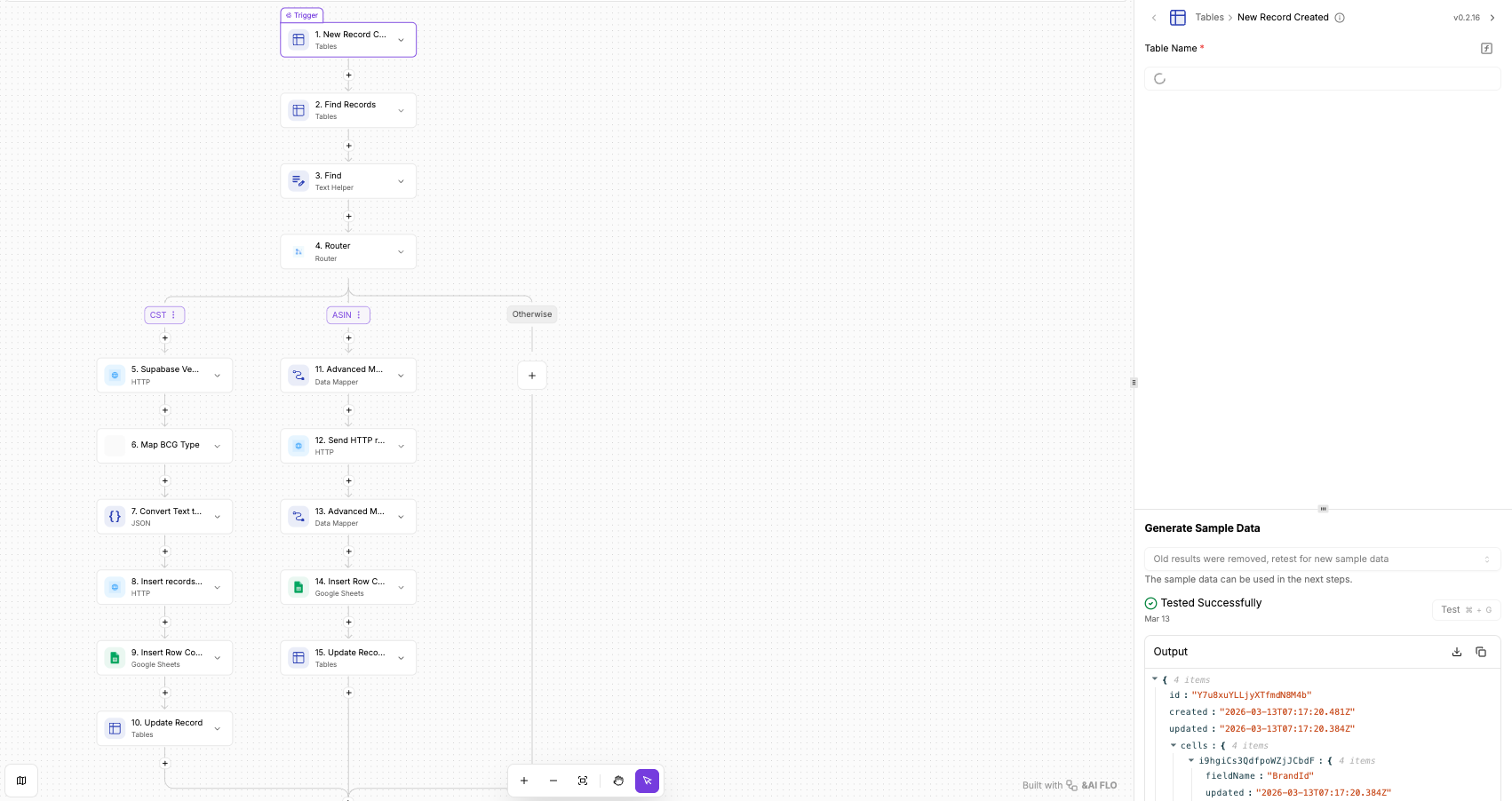Open dropdown on step 3 Find
The width and height of the screenshot is (1512, 801).
[x=401, y=181]
